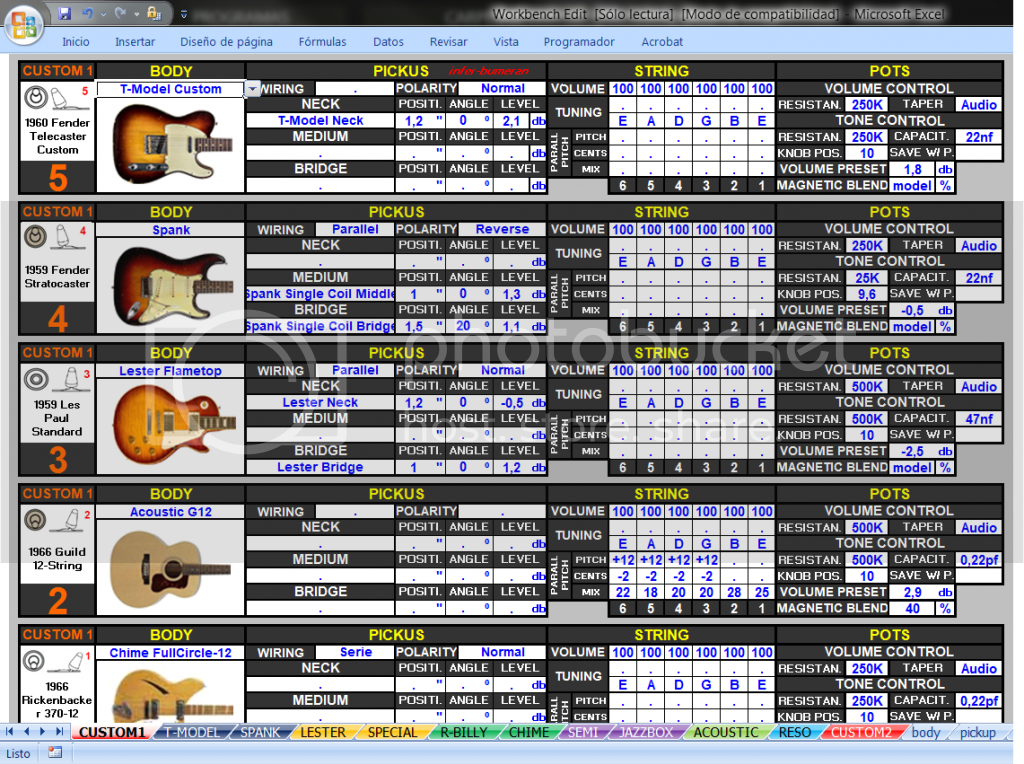Viewport: 1024px width, 764px height.
Task: Switch to the LESTER sheet tab
Action: [x=323, y=732]
